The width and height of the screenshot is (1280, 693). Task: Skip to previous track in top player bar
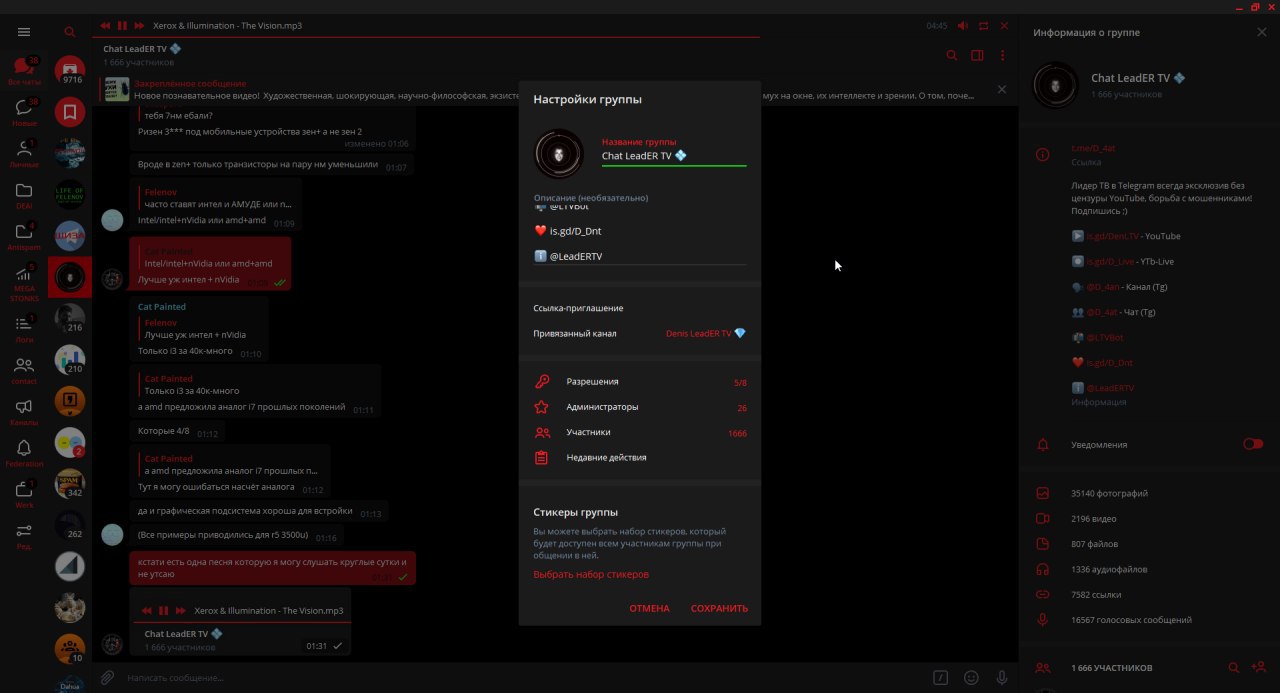pos(106,25)
